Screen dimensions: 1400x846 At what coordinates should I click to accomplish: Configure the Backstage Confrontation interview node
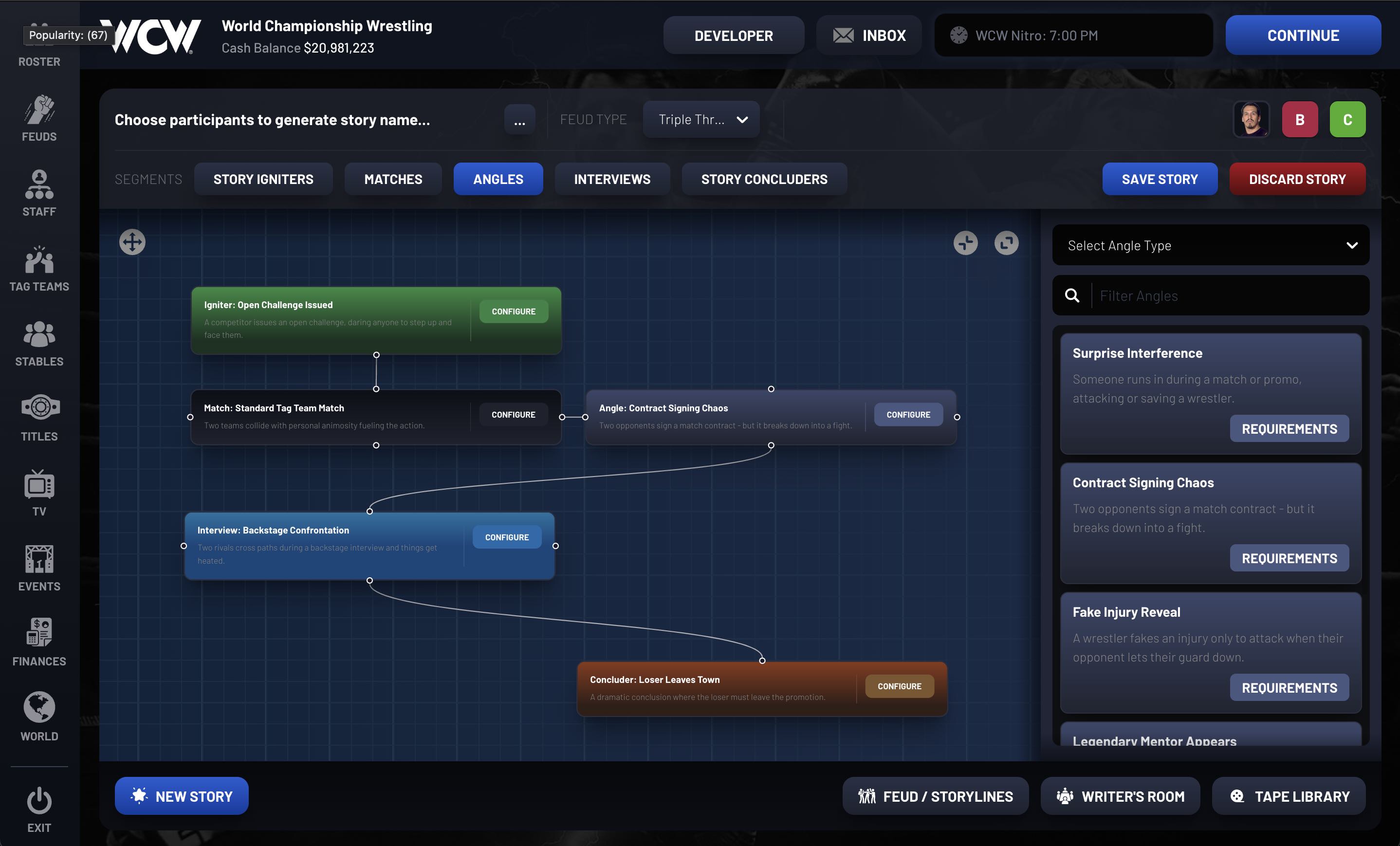[x=507, y=537]
